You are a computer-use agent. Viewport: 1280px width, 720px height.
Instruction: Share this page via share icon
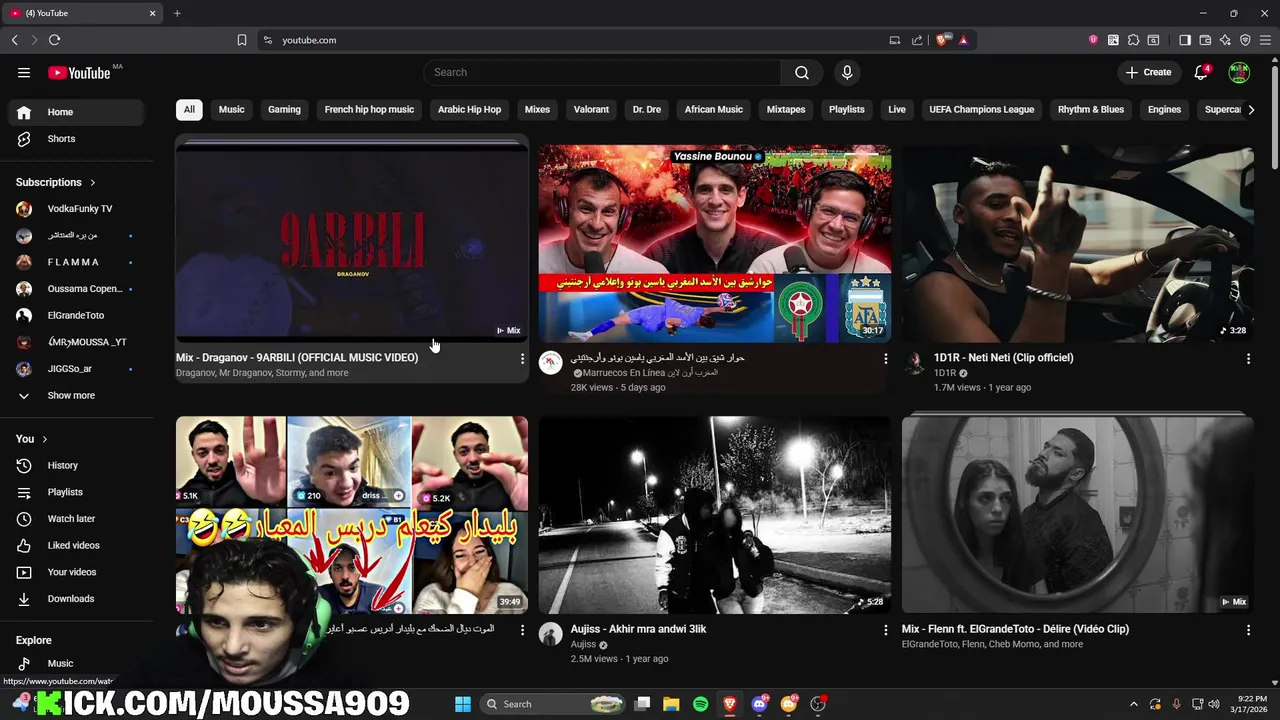click(x=917, y=40)
